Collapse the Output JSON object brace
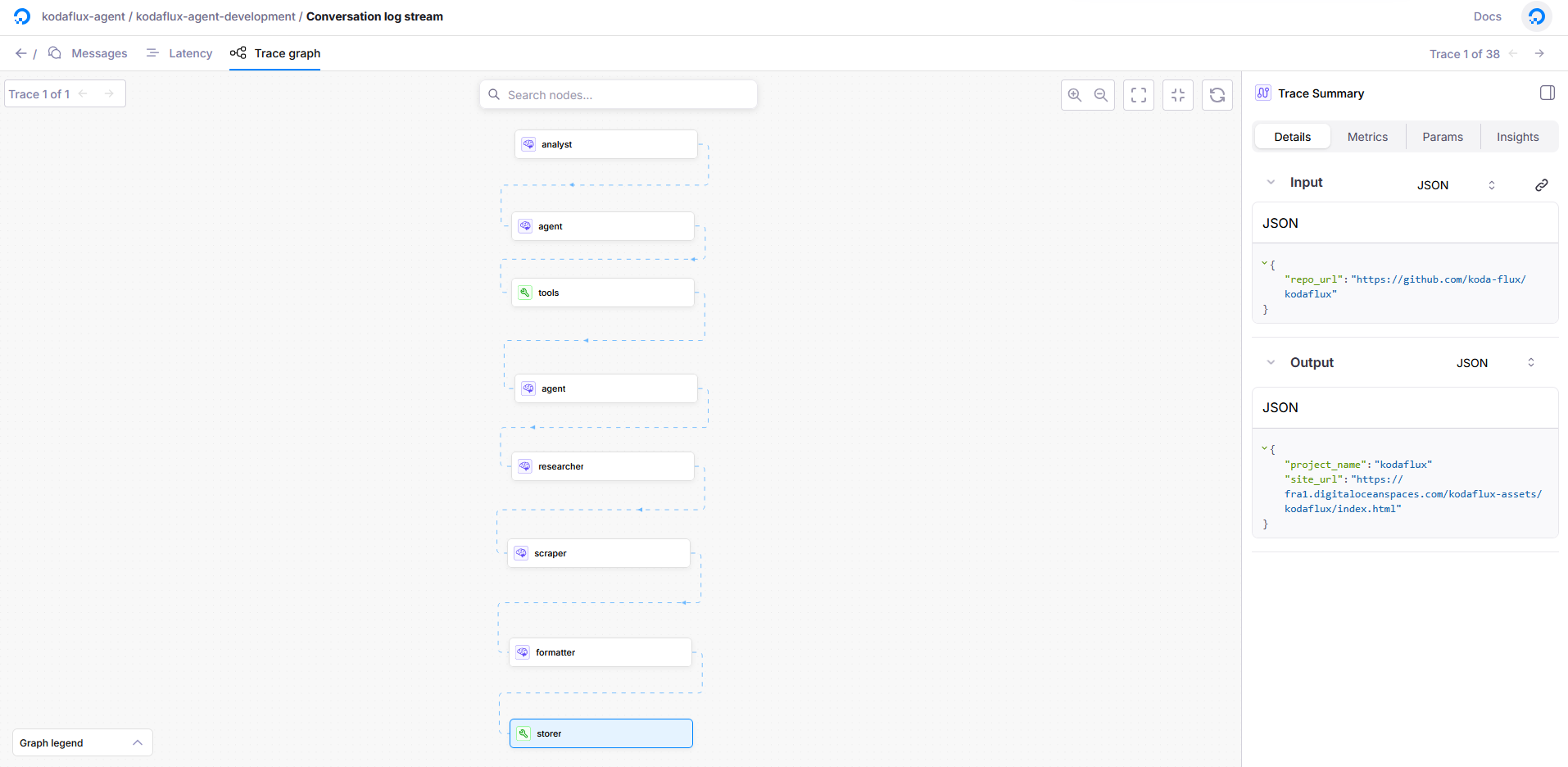 tap(1265, 448)
